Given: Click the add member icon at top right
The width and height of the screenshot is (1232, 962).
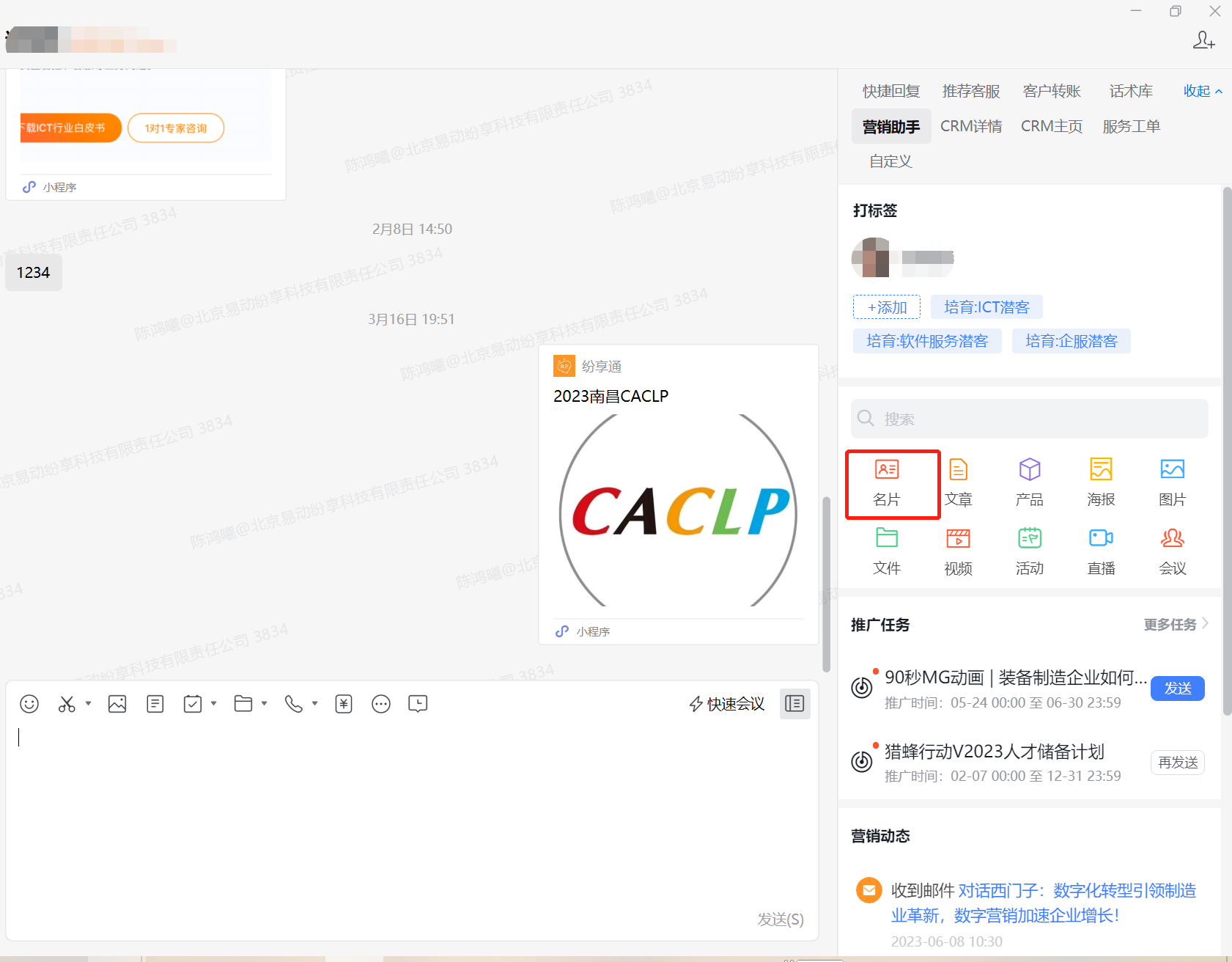Looking at the screenshot, I should tap(1203, 40).
